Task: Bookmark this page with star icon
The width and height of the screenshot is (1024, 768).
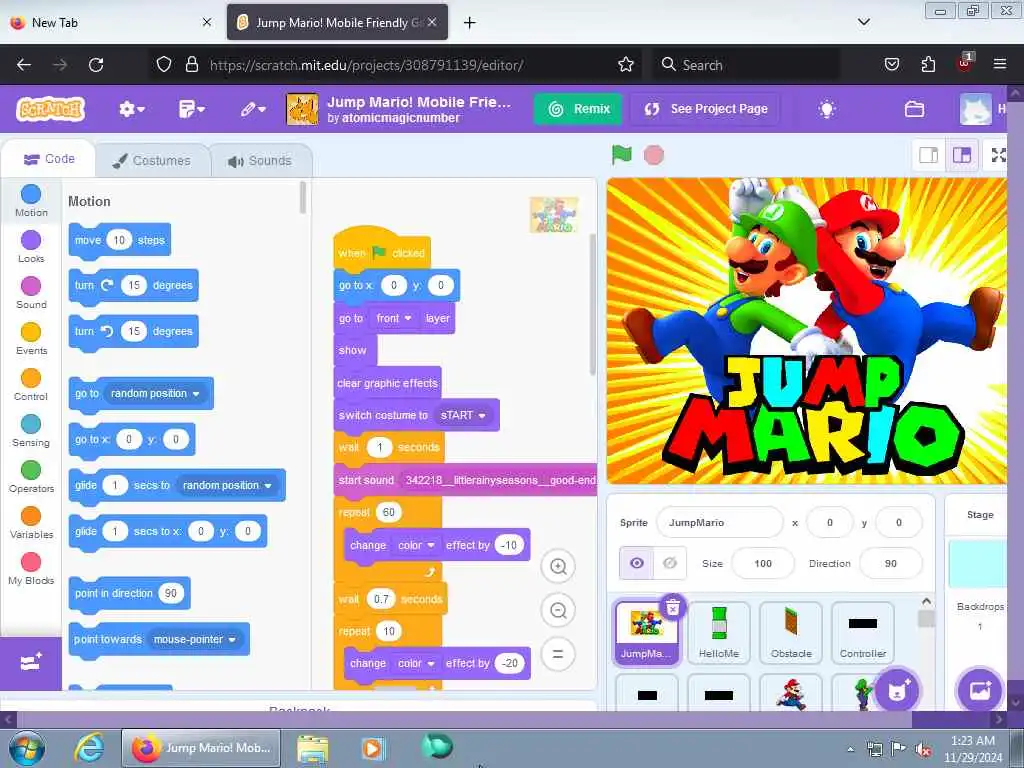Action: coord(626,65)
